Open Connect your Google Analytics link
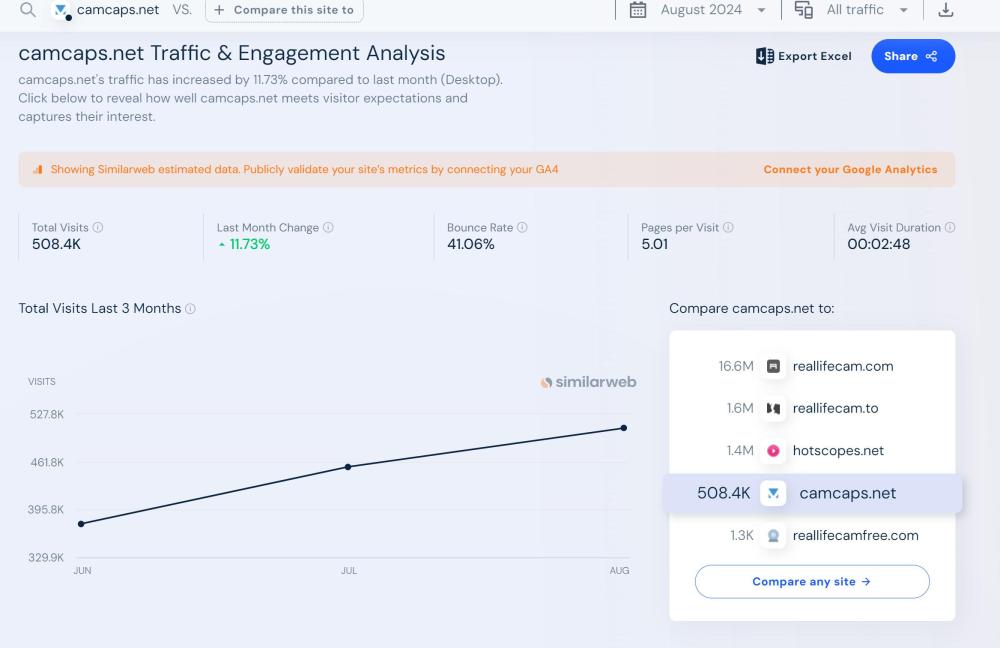The height and width of the screenshot is (648, 1000). coord(850,170)
